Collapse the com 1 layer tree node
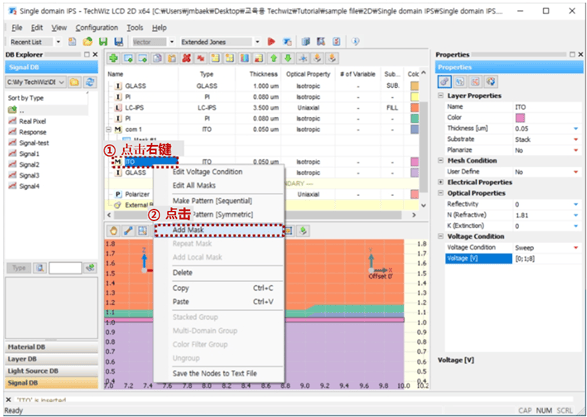Image resolution: width=587 pixels, height=417 pixels. (109, 130)
